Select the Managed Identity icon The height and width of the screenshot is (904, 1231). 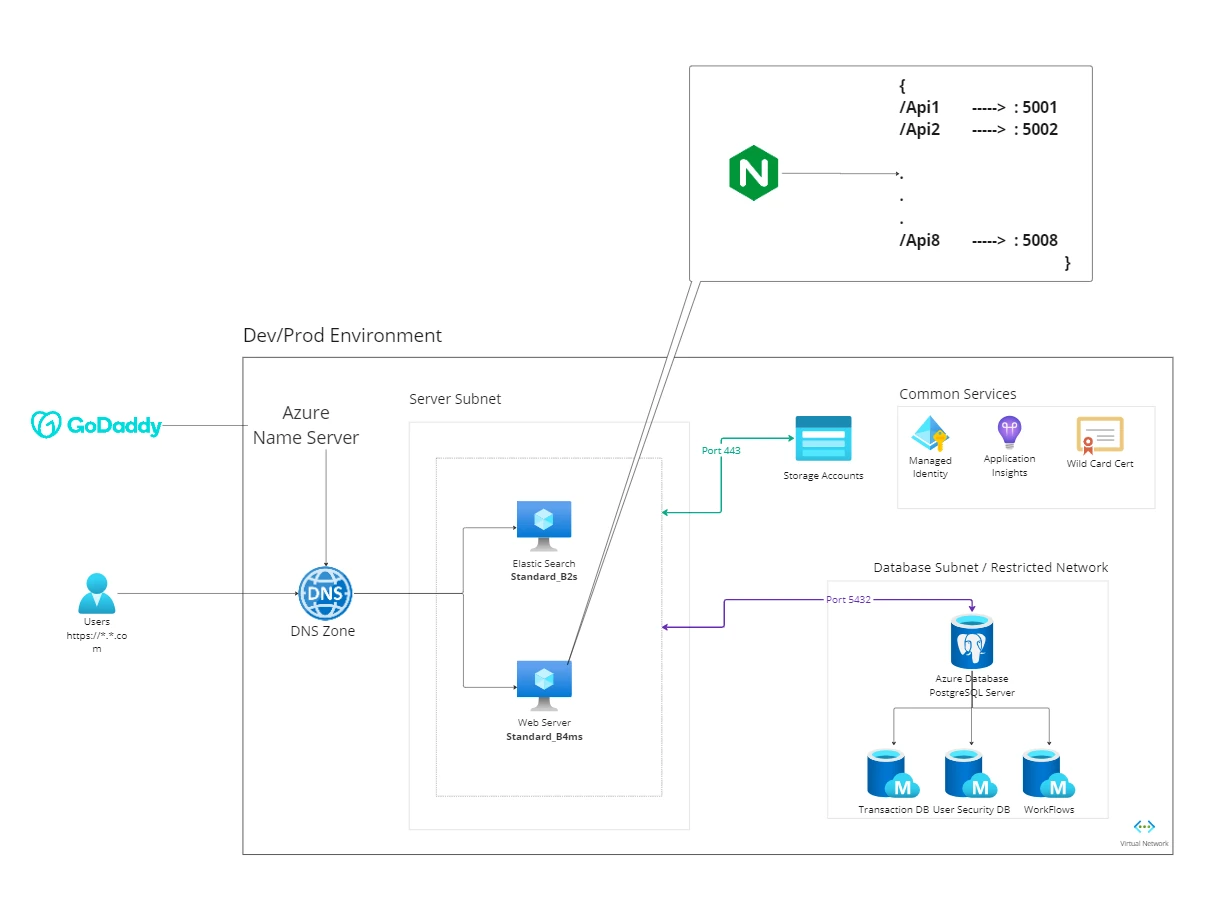(929, 434)
